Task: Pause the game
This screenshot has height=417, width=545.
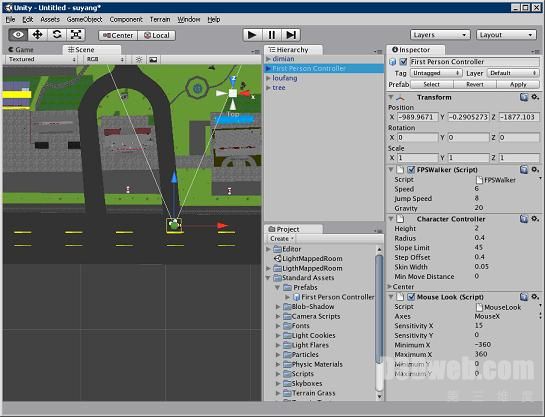Action: pyautogui.click(x=271, y=35)
